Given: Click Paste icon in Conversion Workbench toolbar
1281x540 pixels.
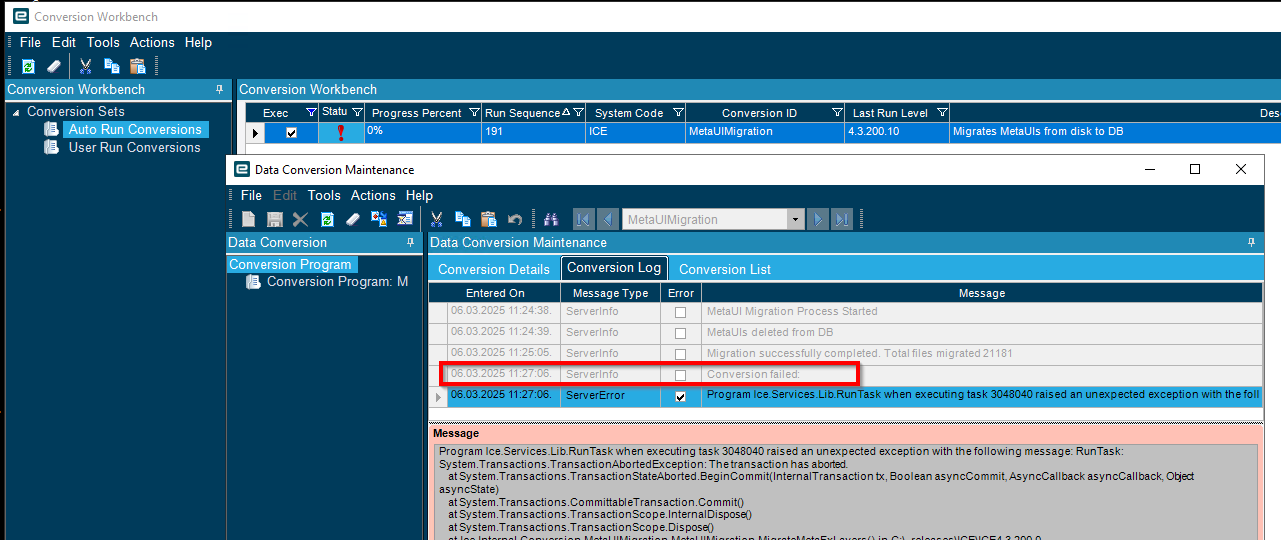Looking at the screenshot, I should (x=138, y=66).
